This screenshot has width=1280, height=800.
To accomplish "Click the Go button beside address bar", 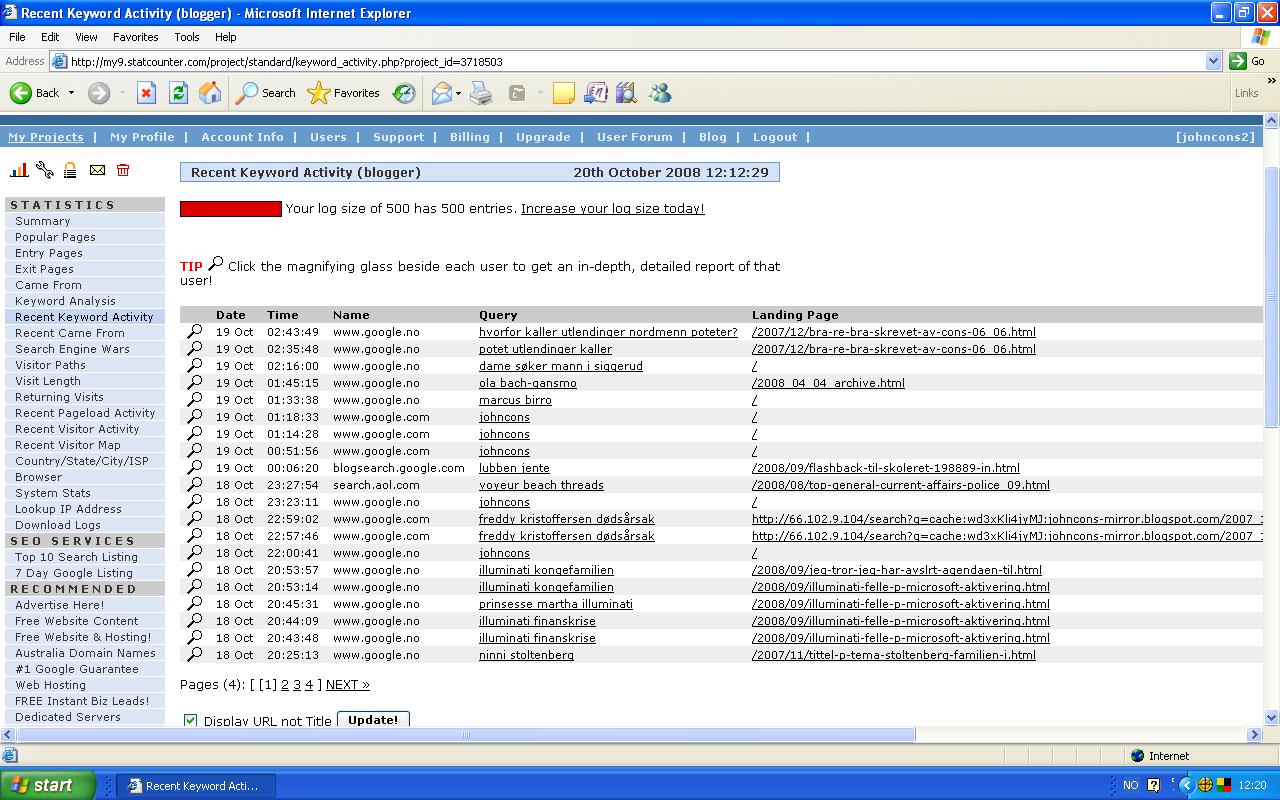I will click(x=1247, y=61).
